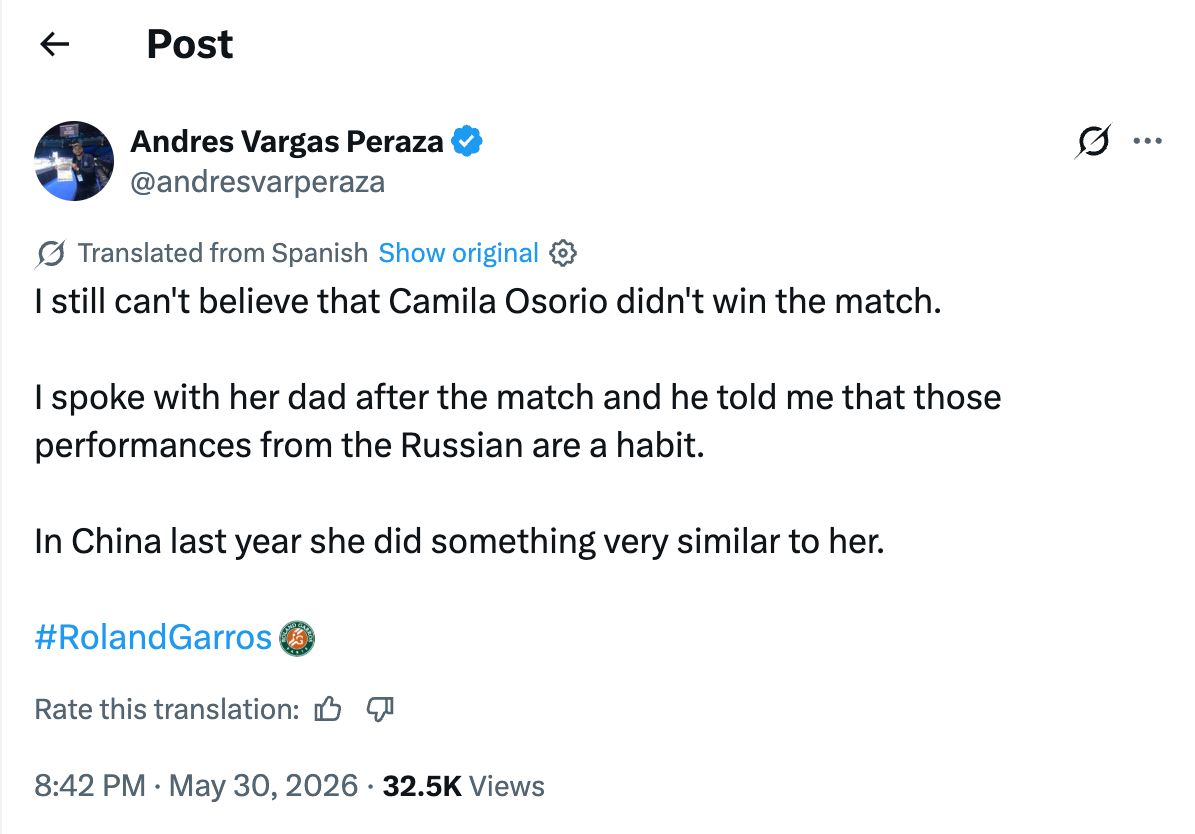Go back using the left arrow
Image resolution: width=1195 pixels, height=834 pixels.
(x=54, y=44)
